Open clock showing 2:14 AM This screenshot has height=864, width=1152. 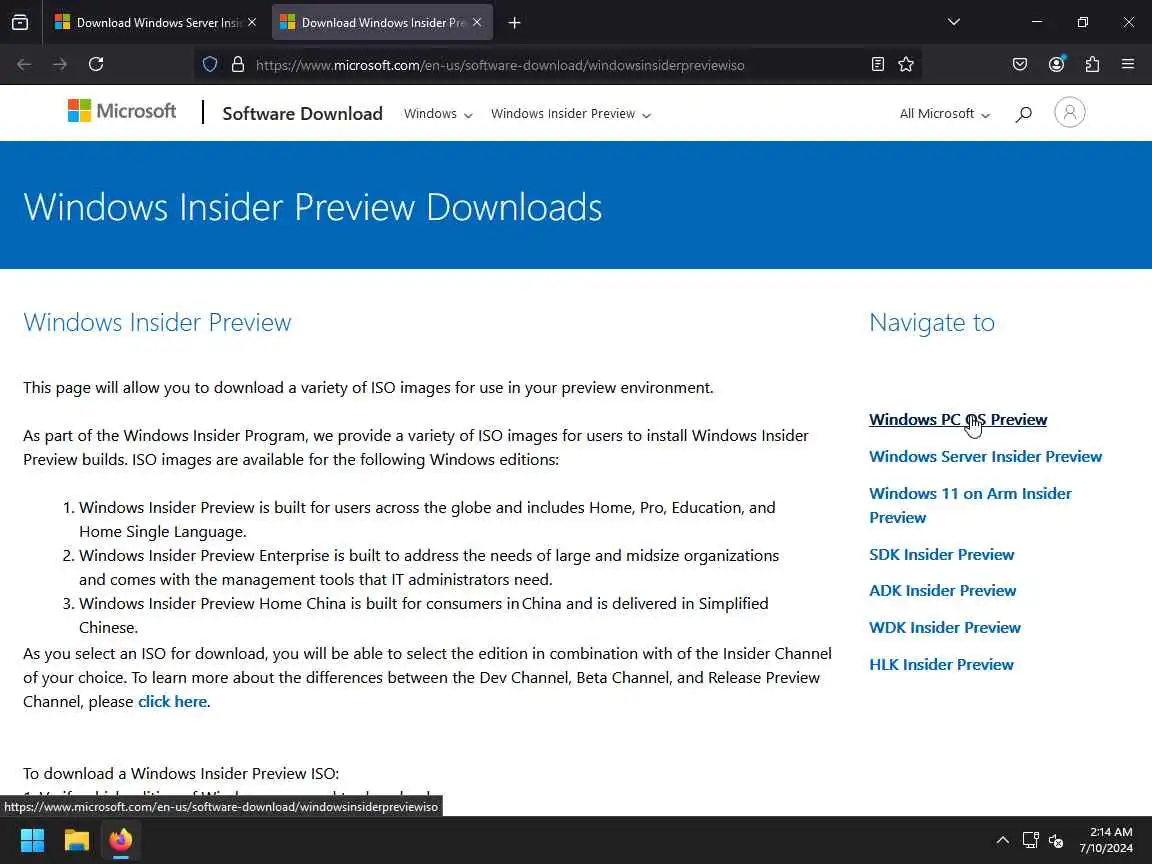1106,840
